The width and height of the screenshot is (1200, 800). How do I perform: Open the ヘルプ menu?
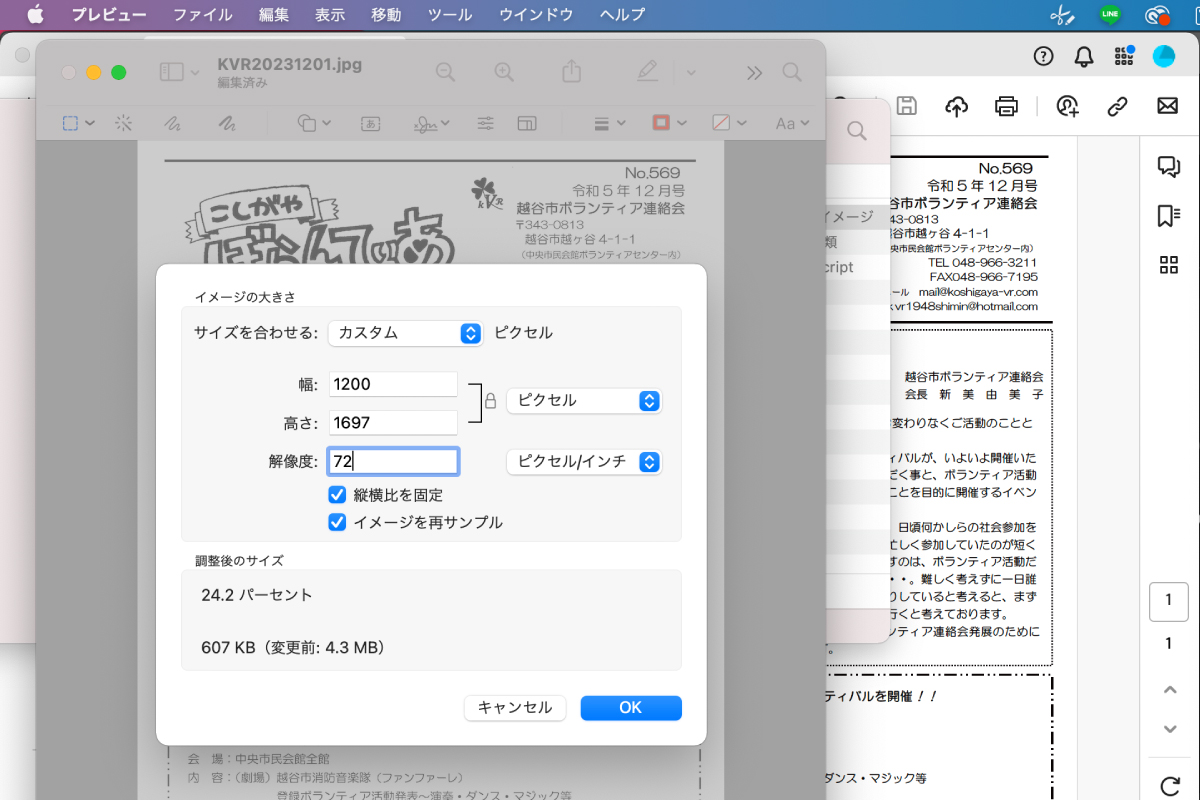coord(622,14)
